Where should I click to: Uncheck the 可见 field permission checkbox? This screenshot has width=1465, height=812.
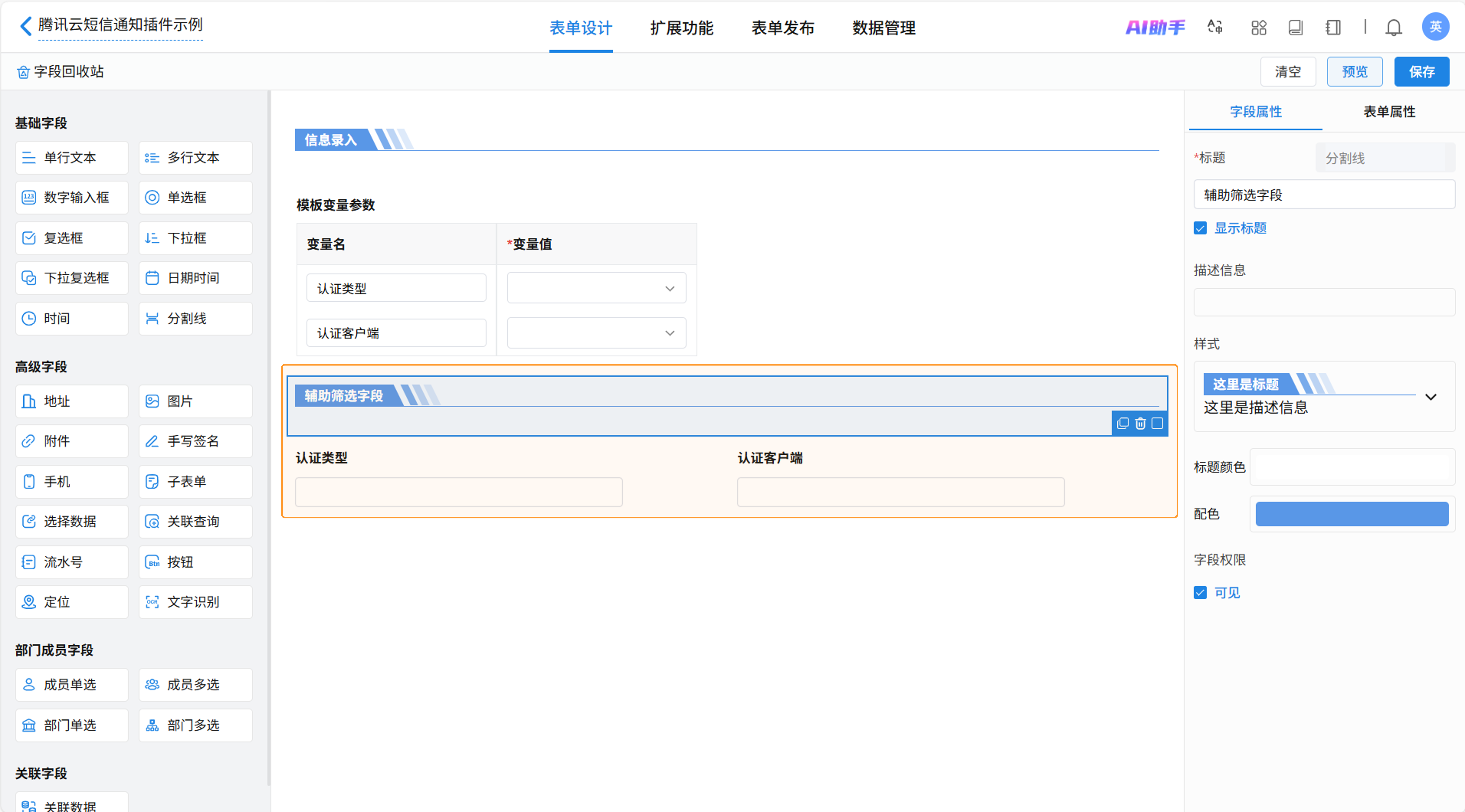tap(1200, 593)
